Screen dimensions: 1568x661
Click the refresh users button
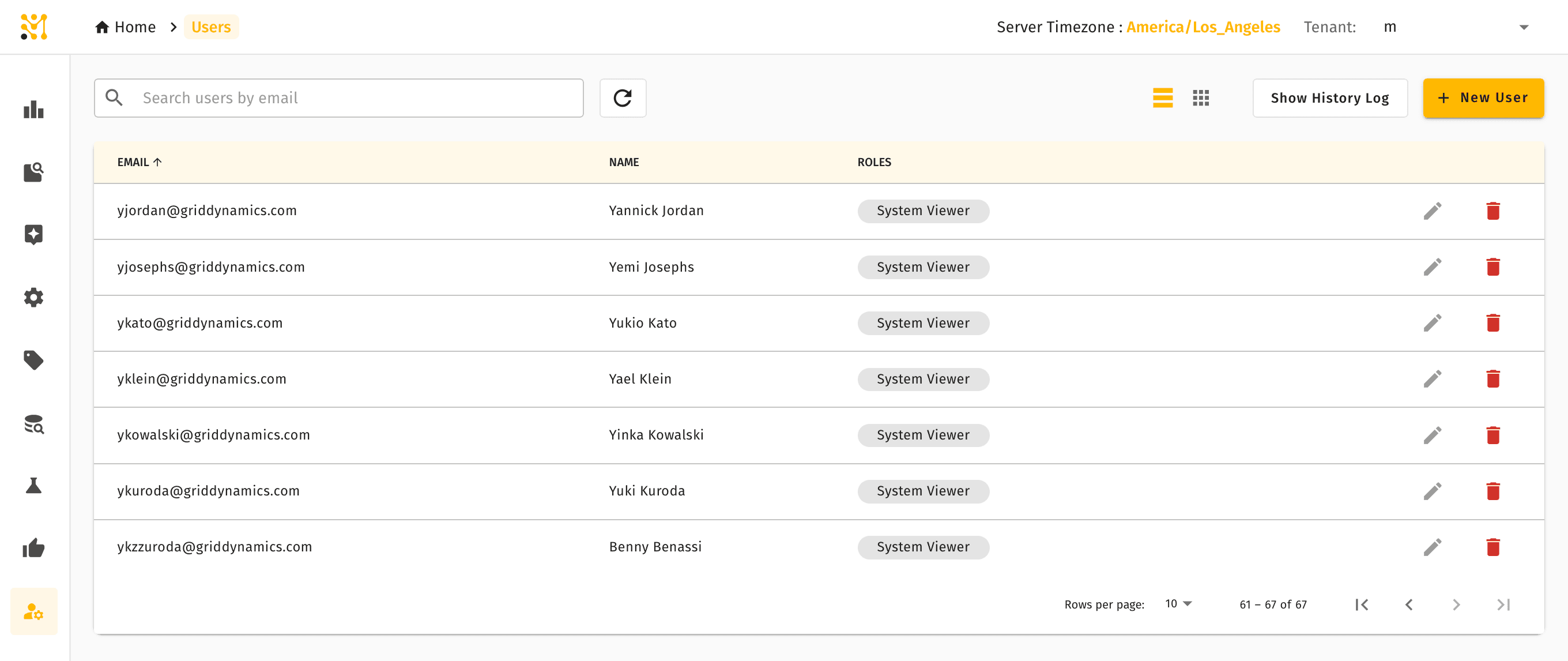[x=623, y=98]
